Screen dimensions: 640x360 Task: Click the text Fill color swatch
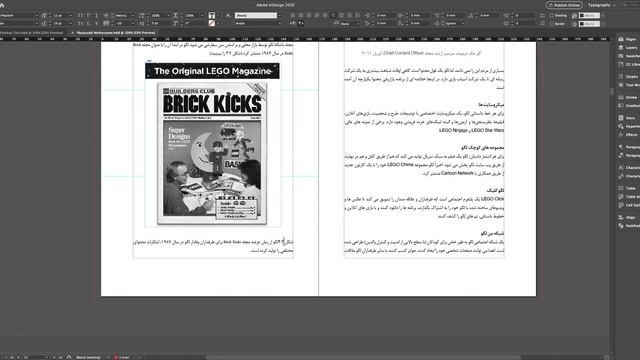pyautogui.click(x=211, y=16)
